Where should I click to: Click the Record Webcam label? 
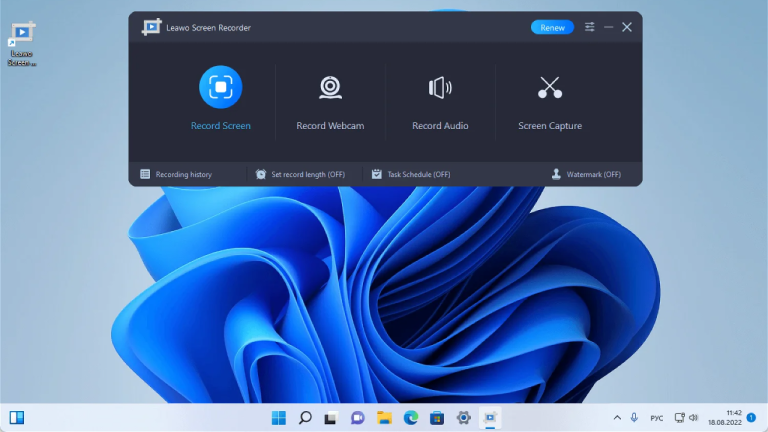[330, 126]
